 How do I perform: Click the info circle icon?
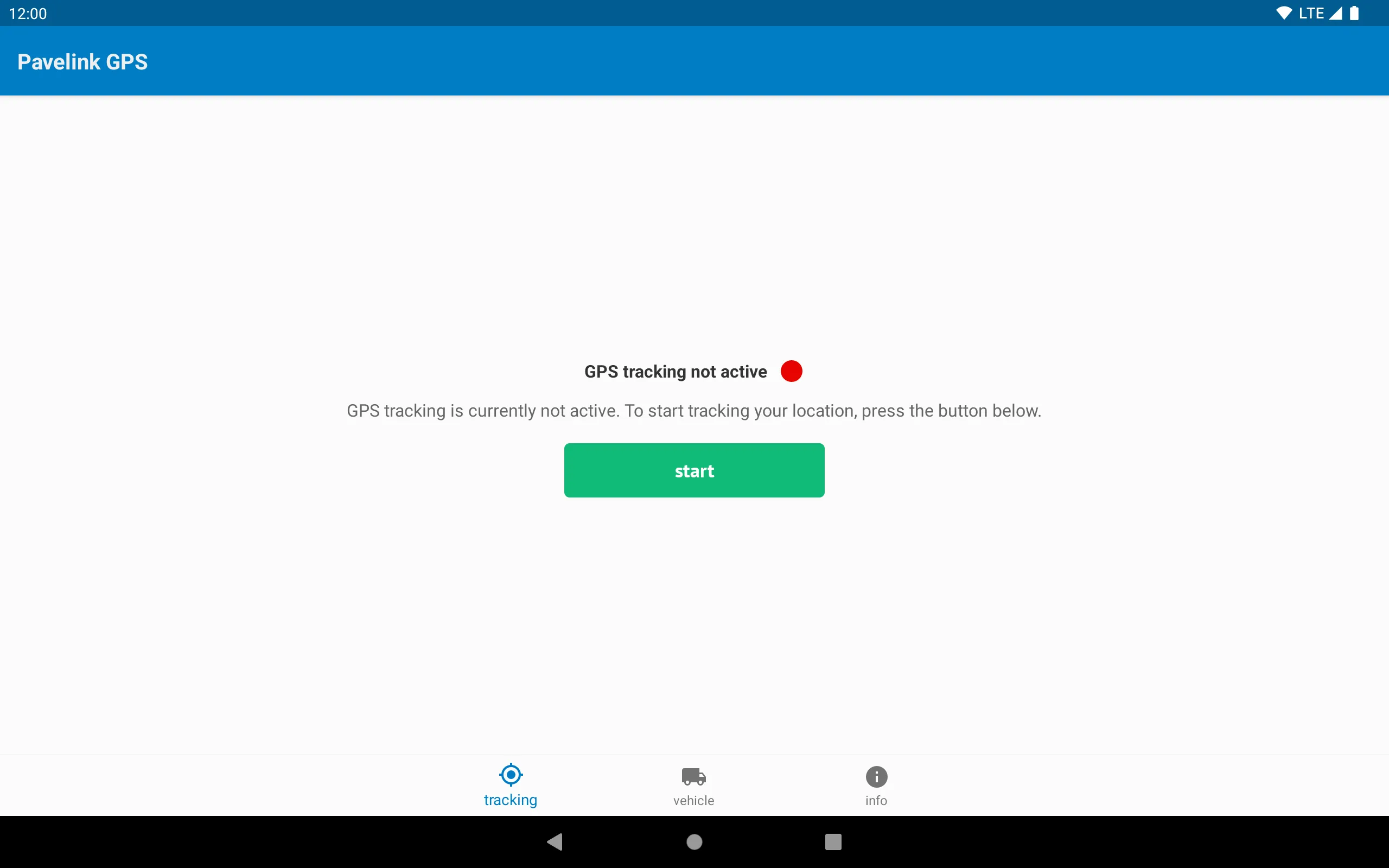pos(875,777)
